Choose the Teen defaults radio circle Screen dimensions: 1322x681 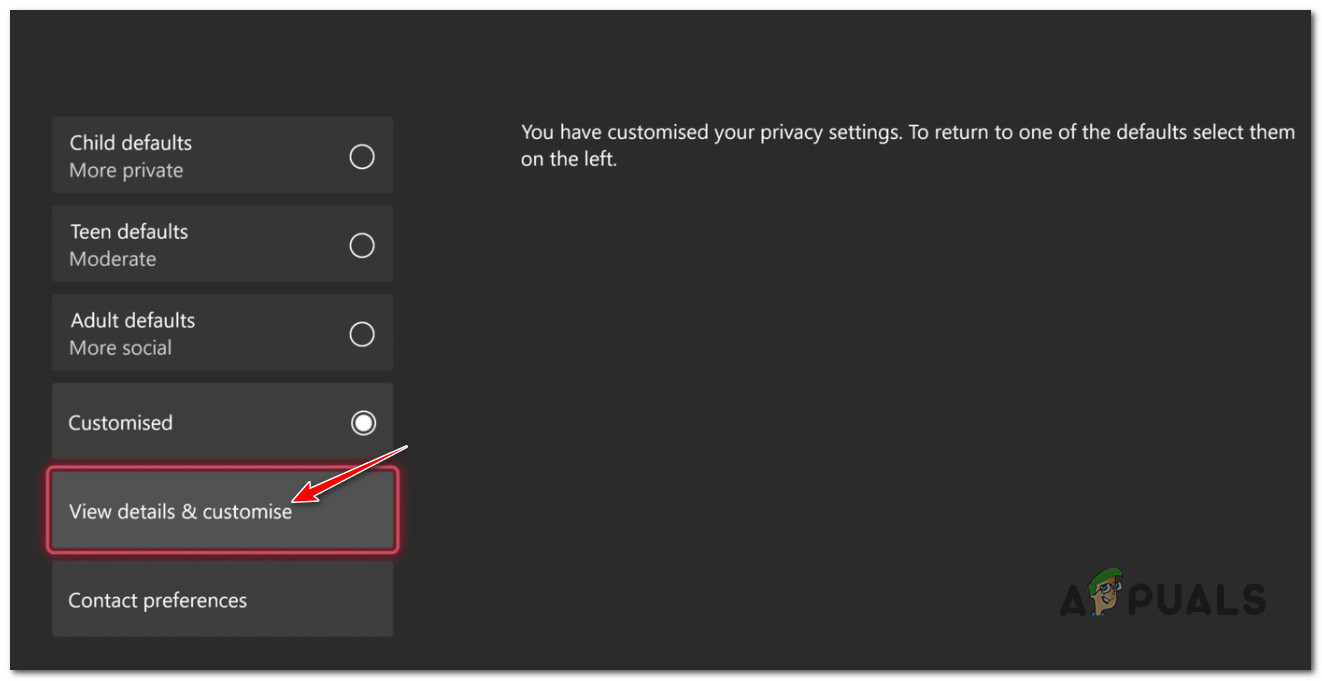point(362,245)
